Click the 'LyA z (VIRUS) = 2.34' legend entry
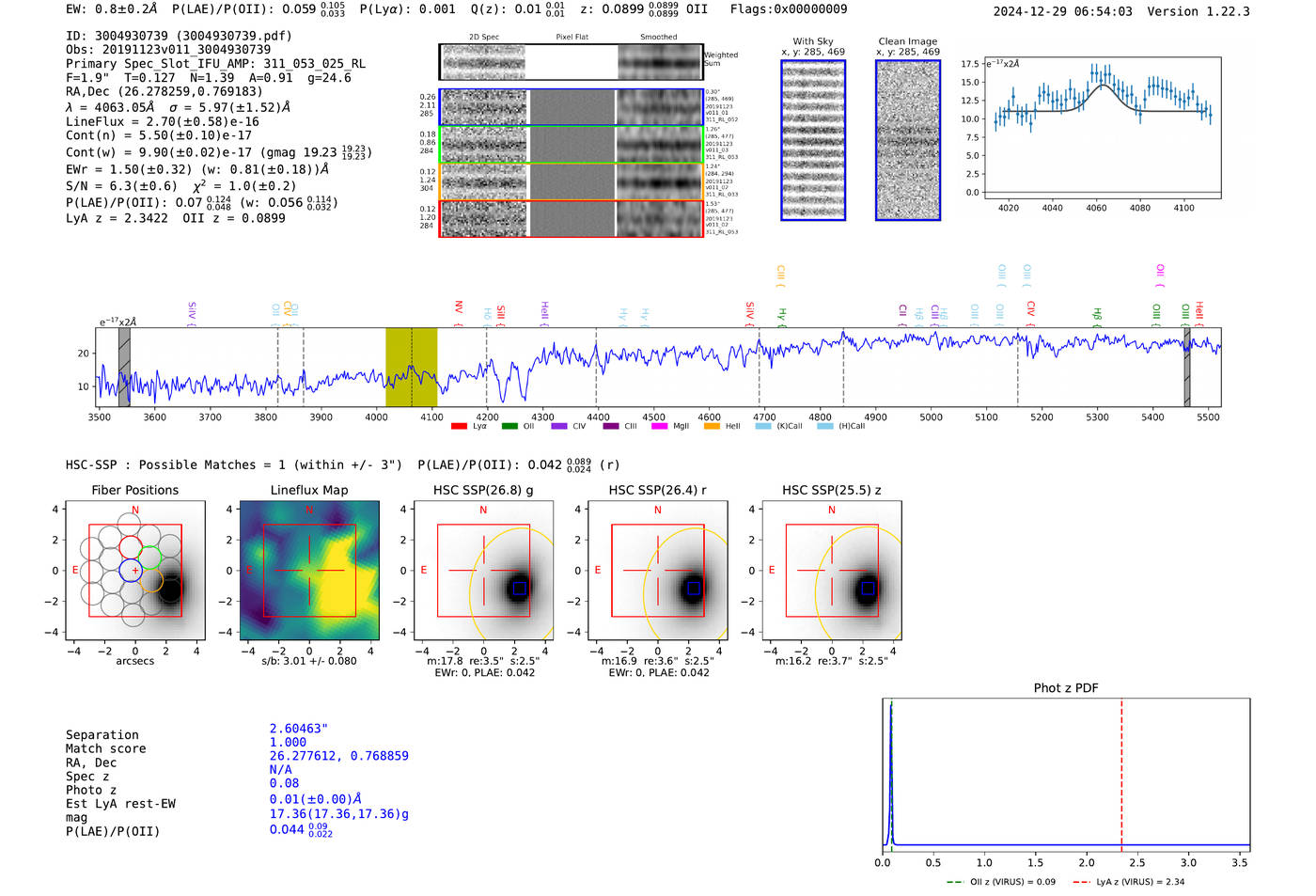 [x=1128, y=882]
